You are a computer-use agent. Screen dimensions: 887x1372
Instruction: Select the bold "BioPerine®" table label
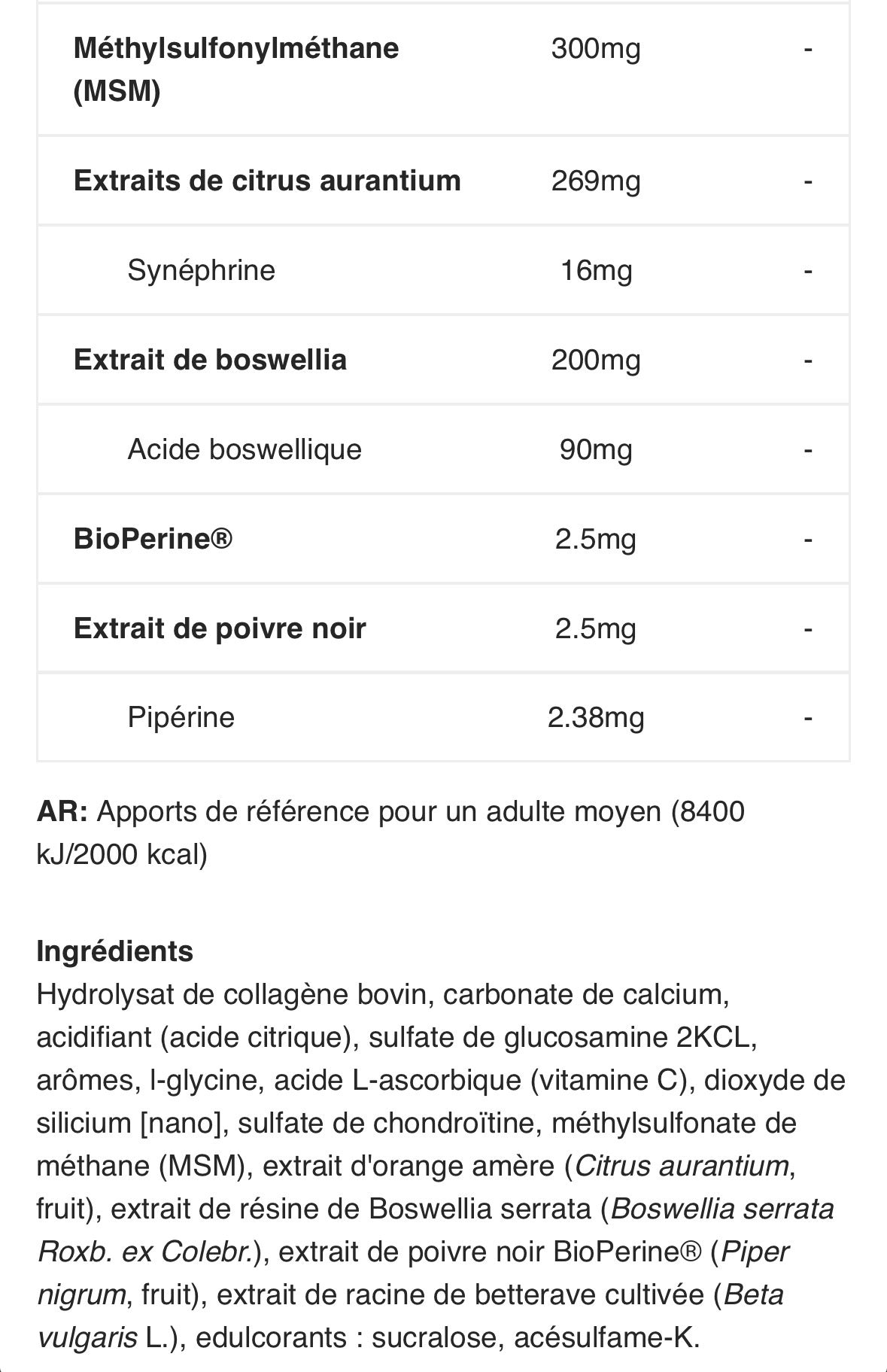(153, 539)
